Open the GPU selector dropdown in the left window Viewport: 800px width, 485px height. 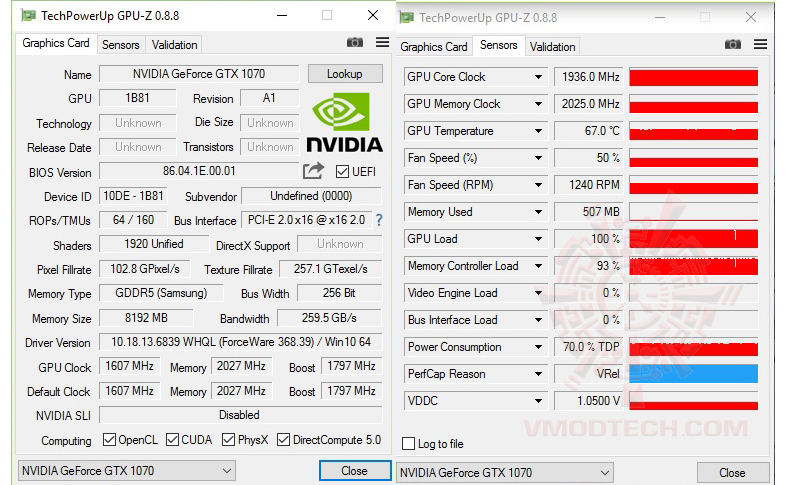[127, 470]
